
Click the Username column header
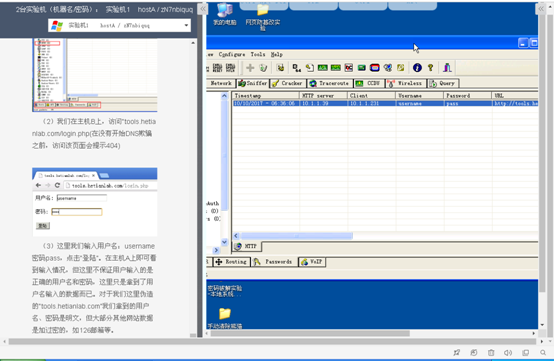[x=420, y=95]
